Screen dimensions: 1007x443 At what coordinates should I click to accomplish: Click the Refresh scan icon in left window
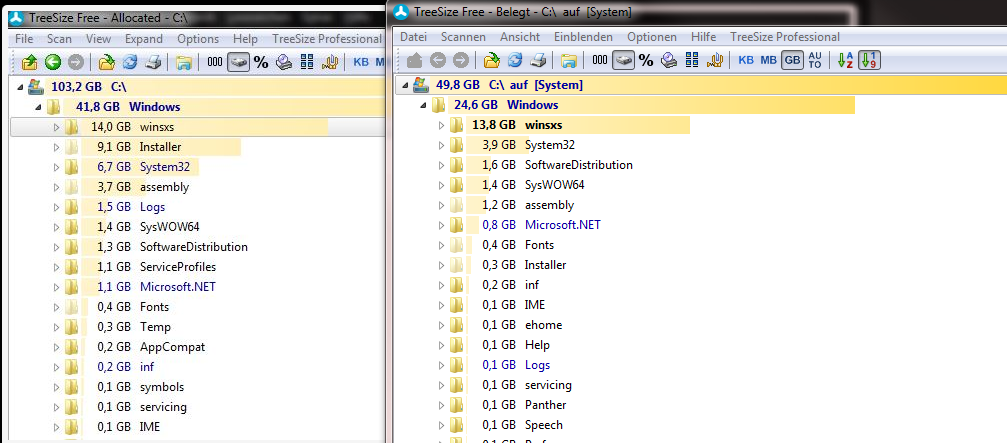[130, 62]
